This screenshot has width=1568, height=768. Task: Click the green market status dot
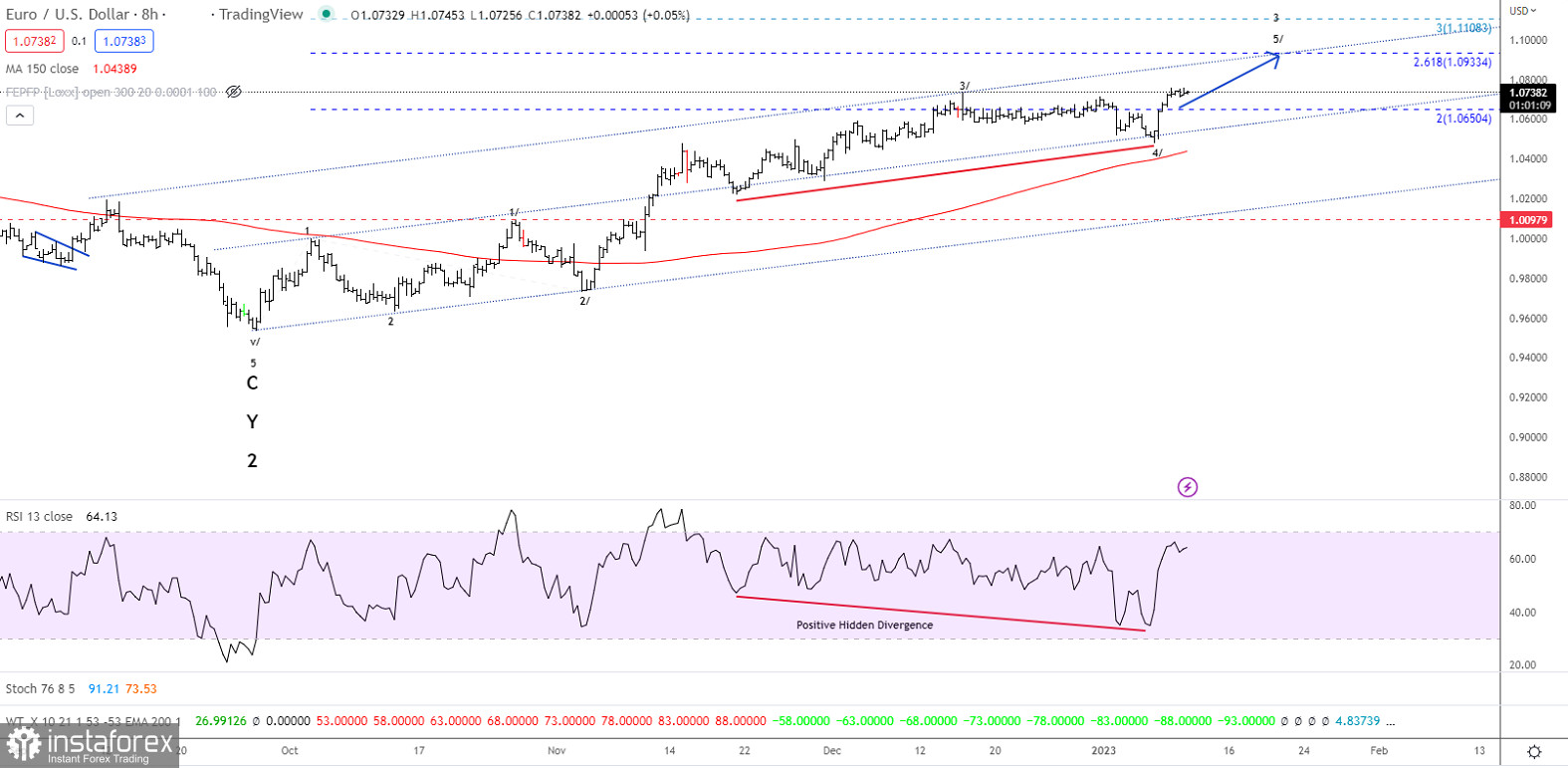[325, 15]
